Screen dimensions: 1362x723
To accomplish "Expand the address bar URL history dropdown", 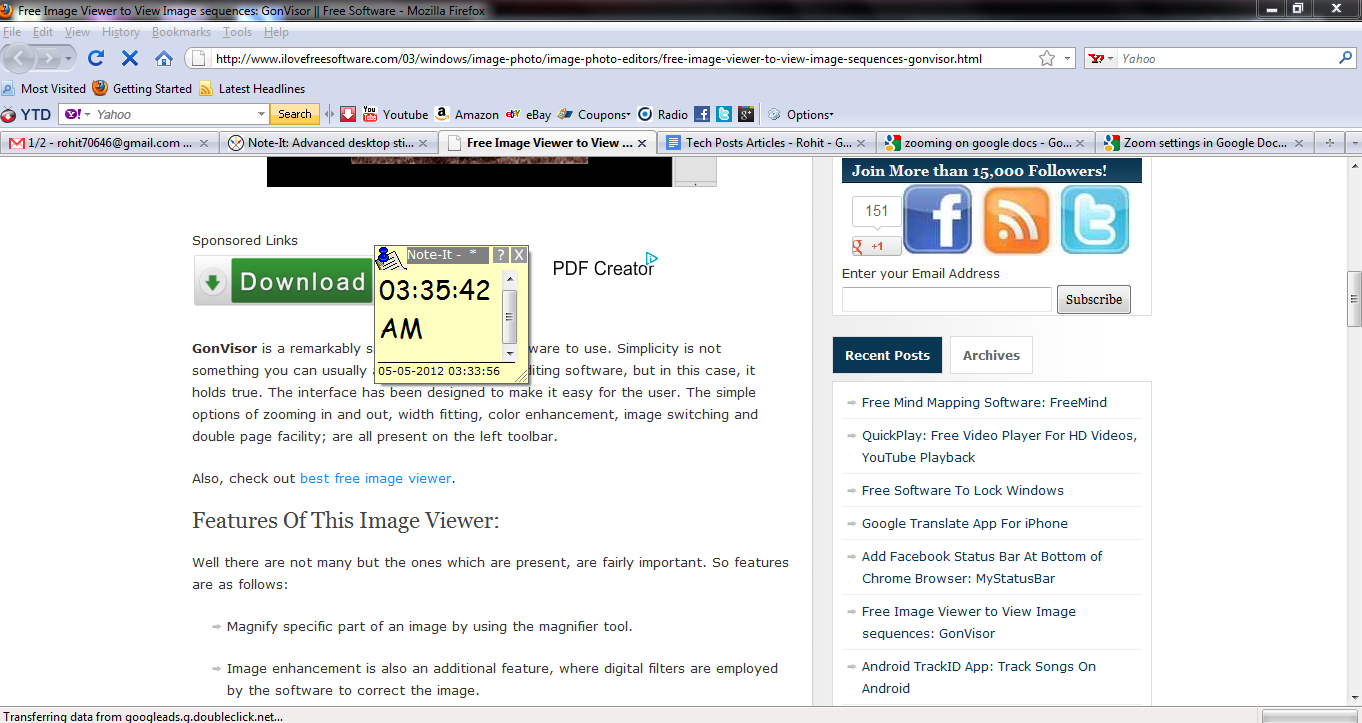I will [x=1067, y=59].
